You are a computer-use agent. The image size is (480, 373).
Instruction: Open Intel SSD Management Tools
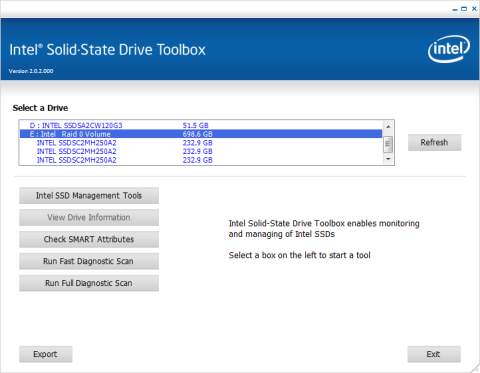[89, 195]
